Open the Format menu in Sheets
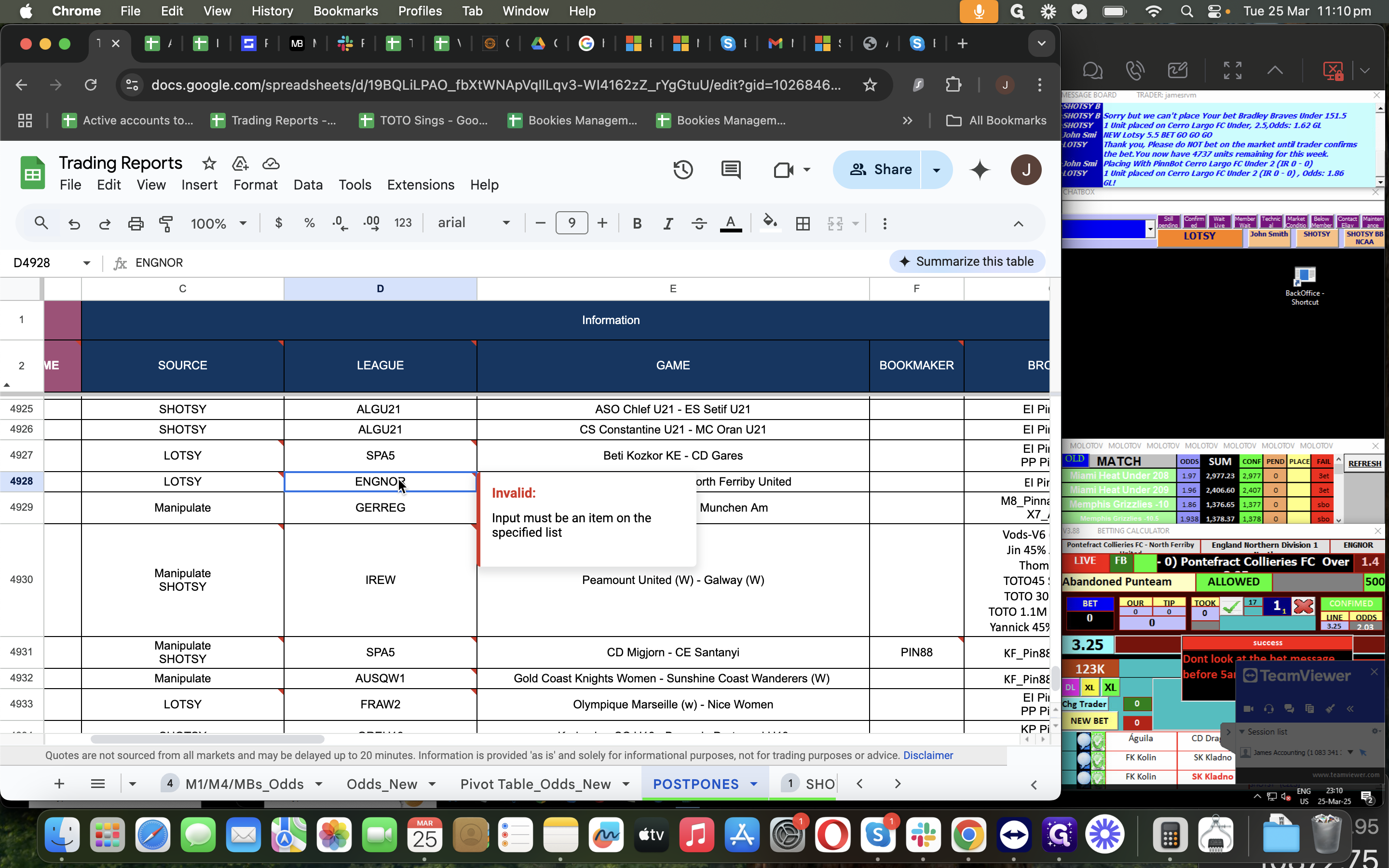Viewport: 1389px width, 868px height. [256, 185]
